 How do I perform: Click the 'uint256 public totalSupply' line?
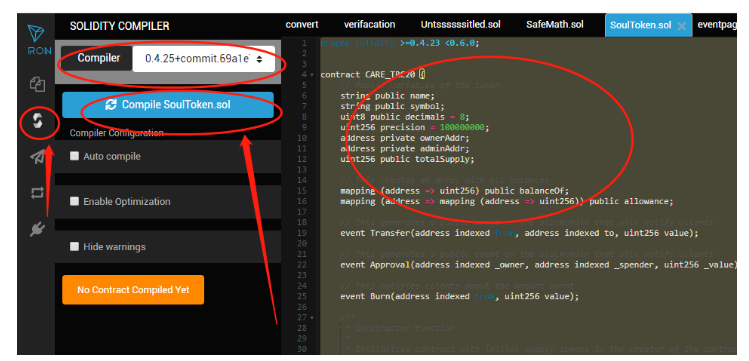[x=407, y=159]
